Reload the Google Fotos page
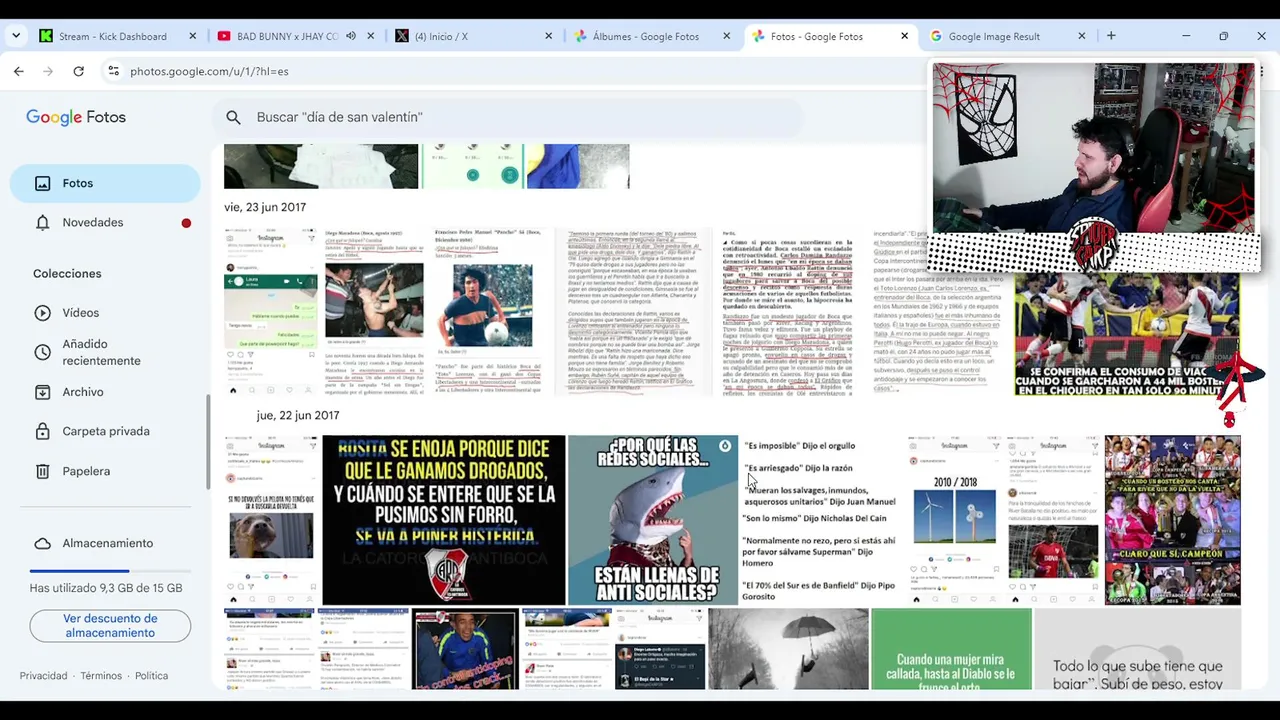 coord(78,71)
